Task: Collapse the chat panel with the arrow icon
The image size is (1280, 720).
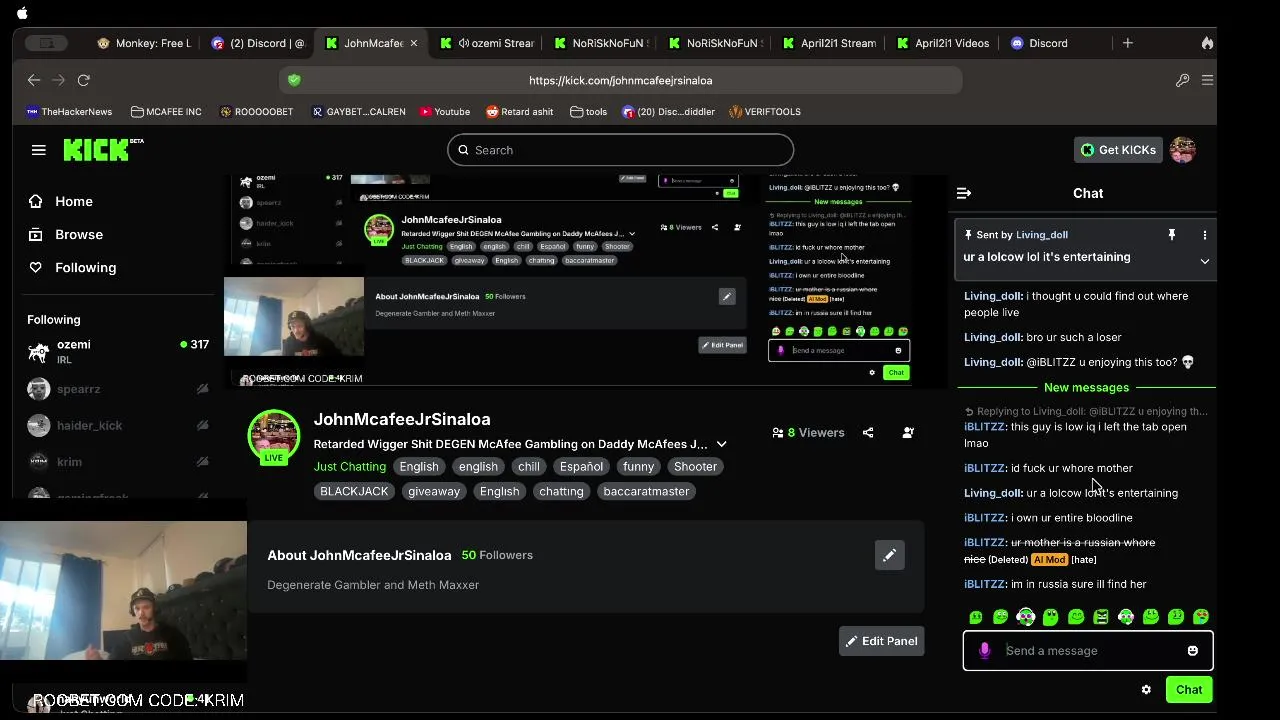Action: [964, 193]
